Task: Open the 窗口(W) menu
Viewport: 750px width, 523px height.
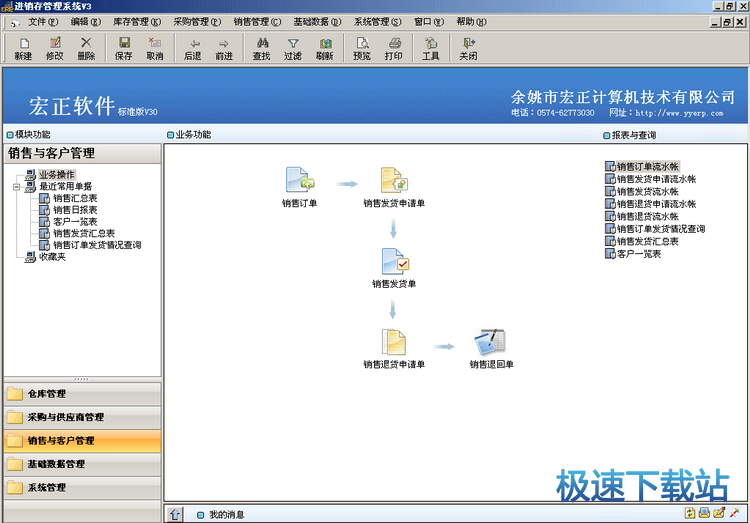Action: point(429,22)
